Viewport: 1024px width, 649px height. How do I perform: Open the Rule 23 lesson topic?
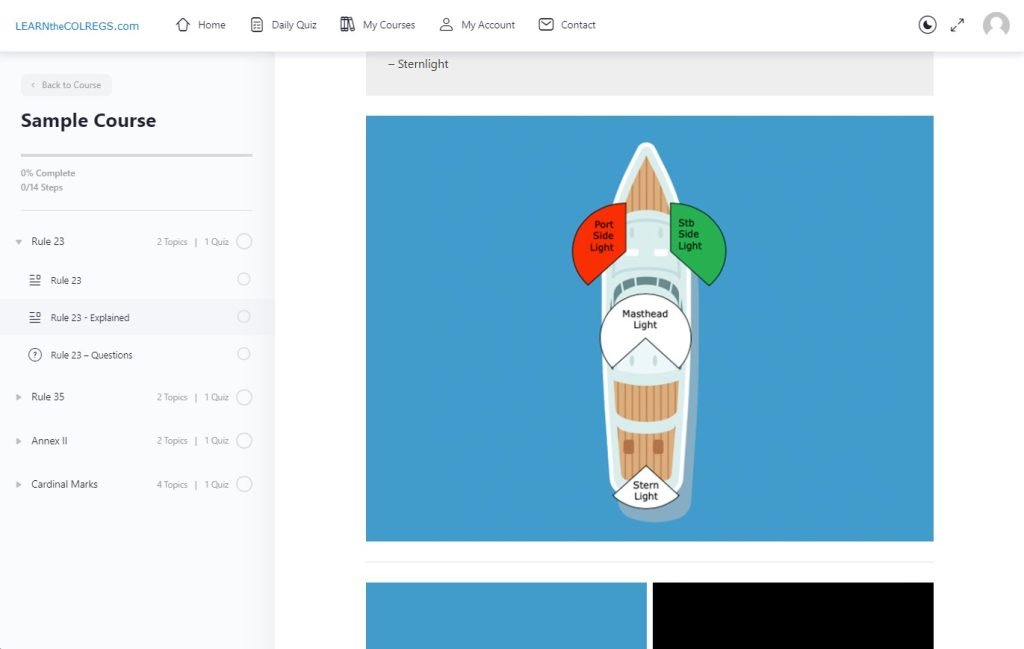point(66,281)
